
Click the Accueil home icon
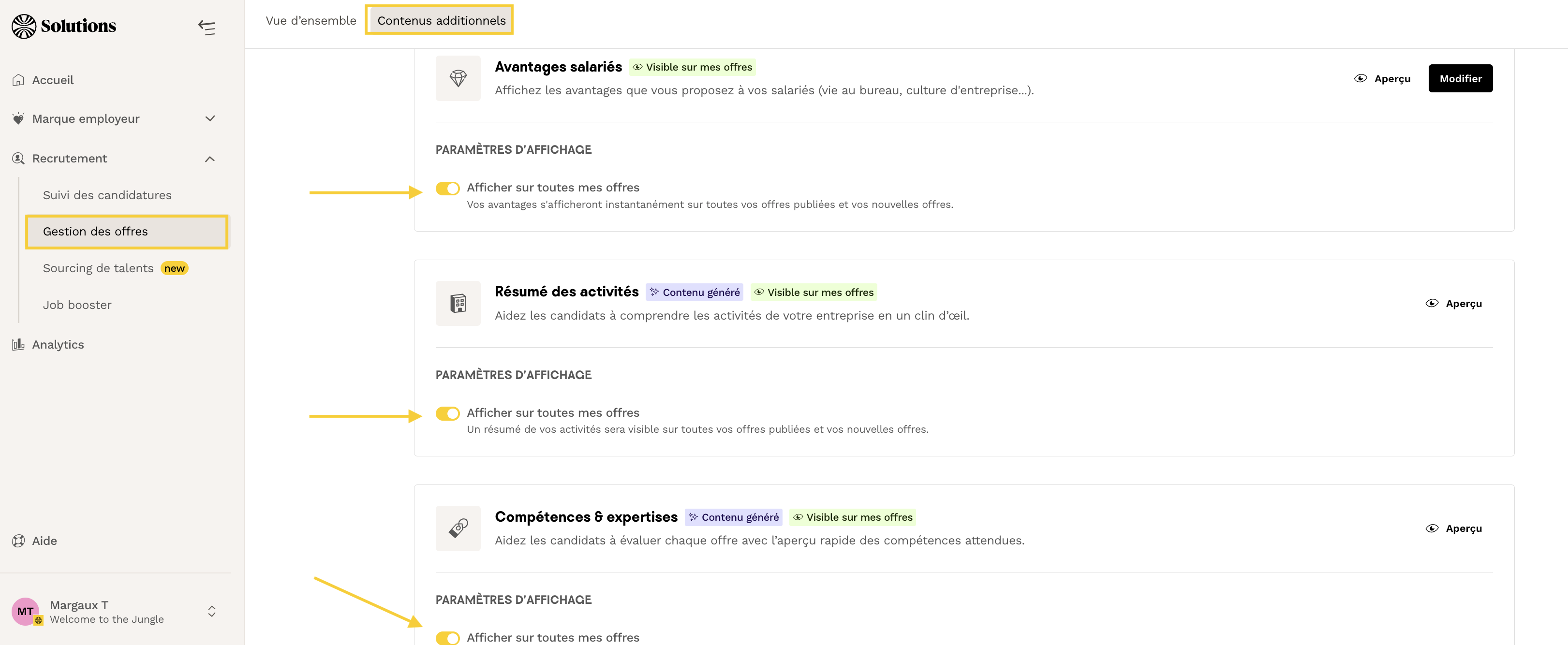coord(18,80)
